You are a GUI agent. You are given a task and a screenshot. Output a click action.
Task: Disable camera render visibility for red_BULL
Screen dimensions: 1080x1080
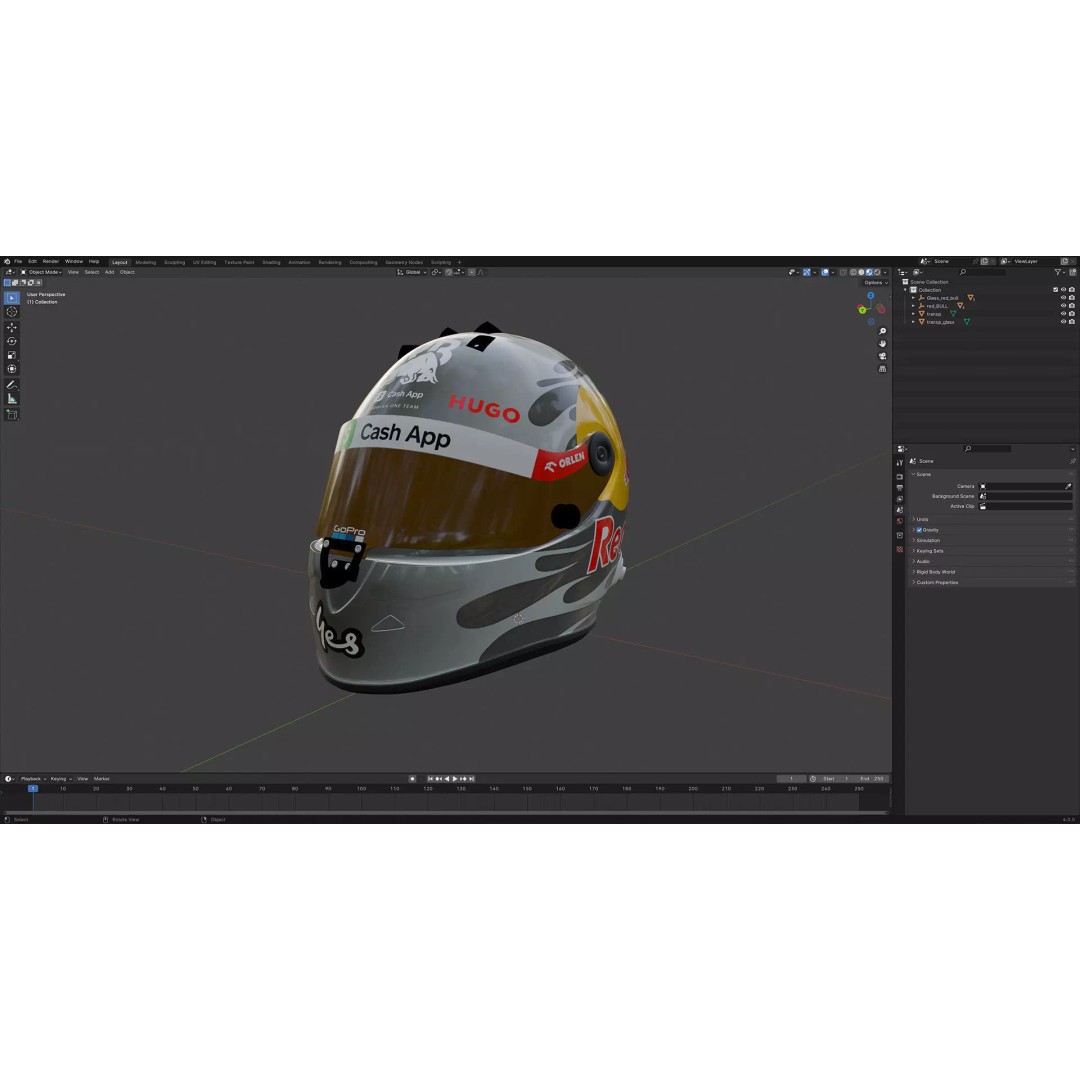click(x=1072, y=305)
